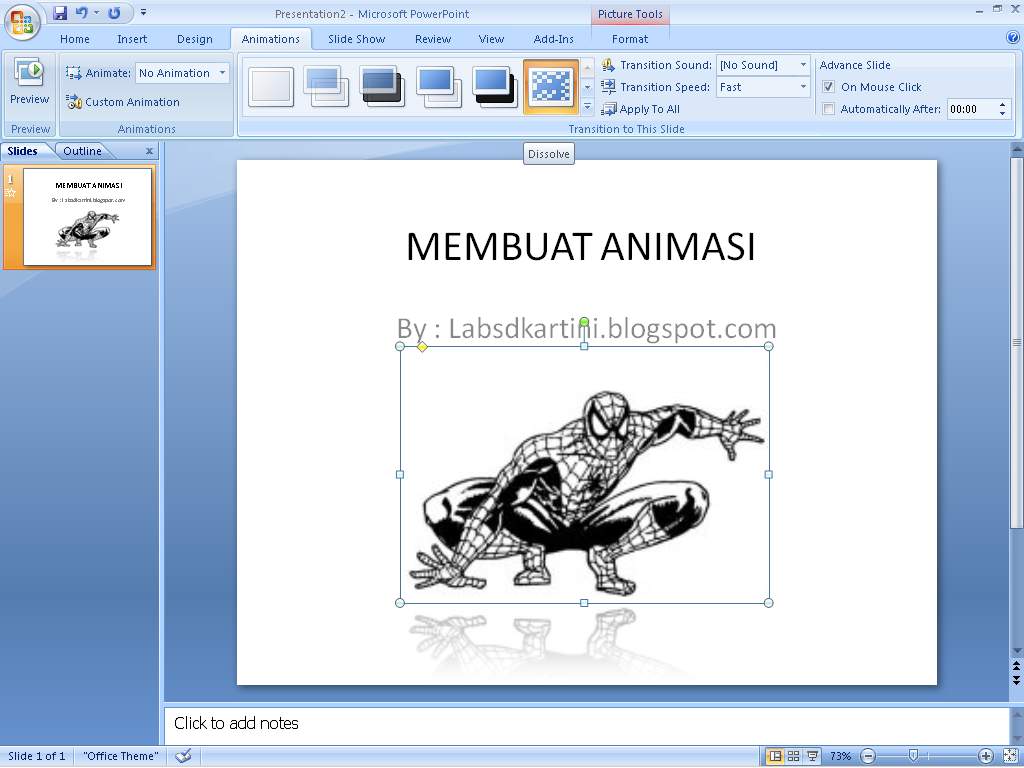Click Slide 1 of 1 status text
The width and height of the screenshot is (1024, 768).
[x=37, y=756]
